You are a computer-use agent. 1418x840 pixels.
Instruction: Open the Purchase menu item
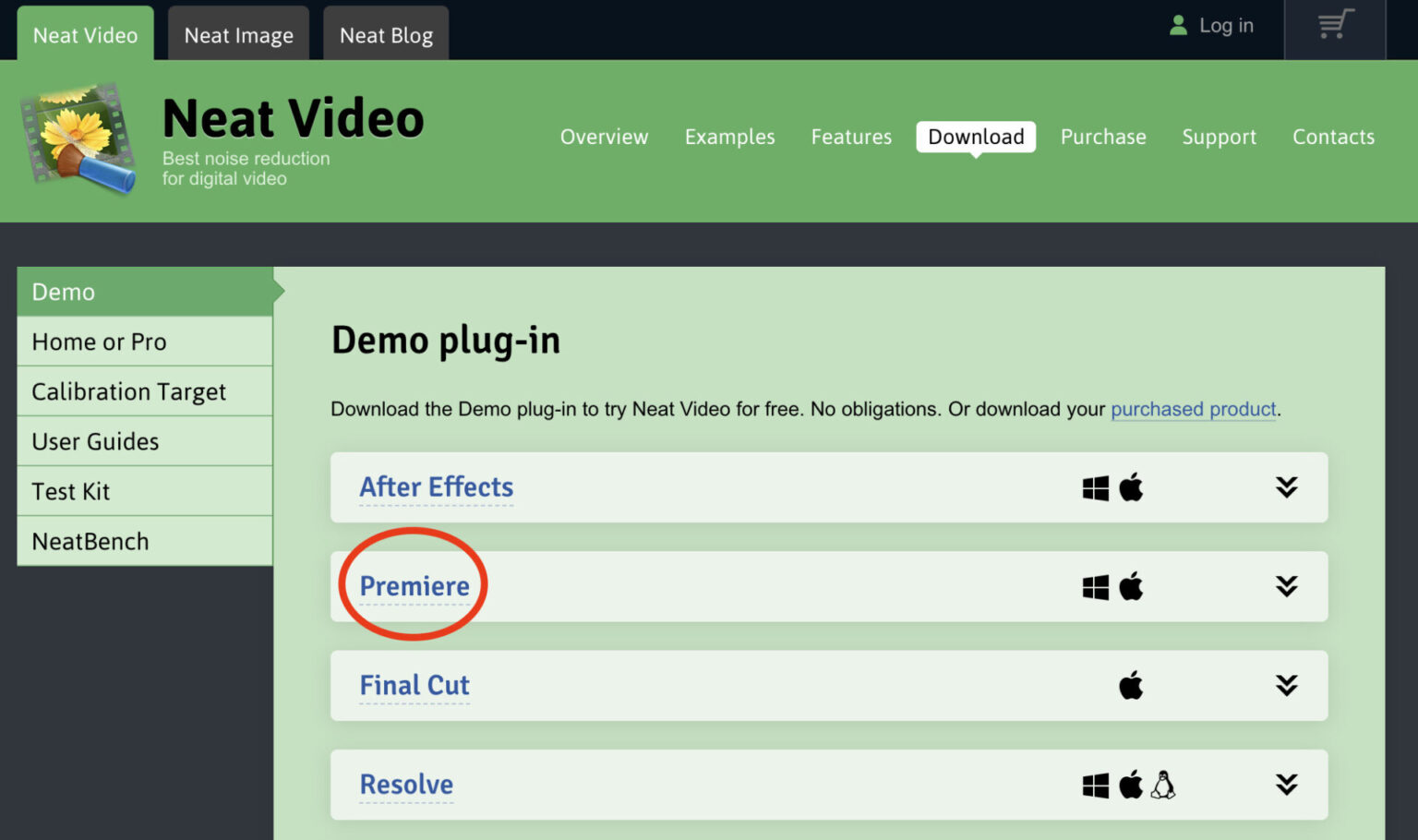tap(1103, 137)
